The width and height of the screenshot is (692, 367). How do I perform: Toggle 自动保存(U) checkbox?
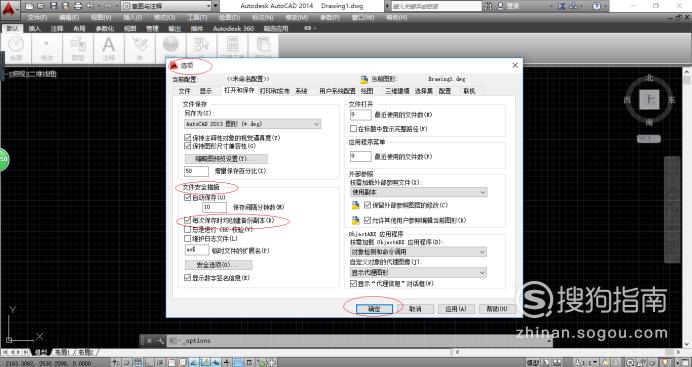188,198
